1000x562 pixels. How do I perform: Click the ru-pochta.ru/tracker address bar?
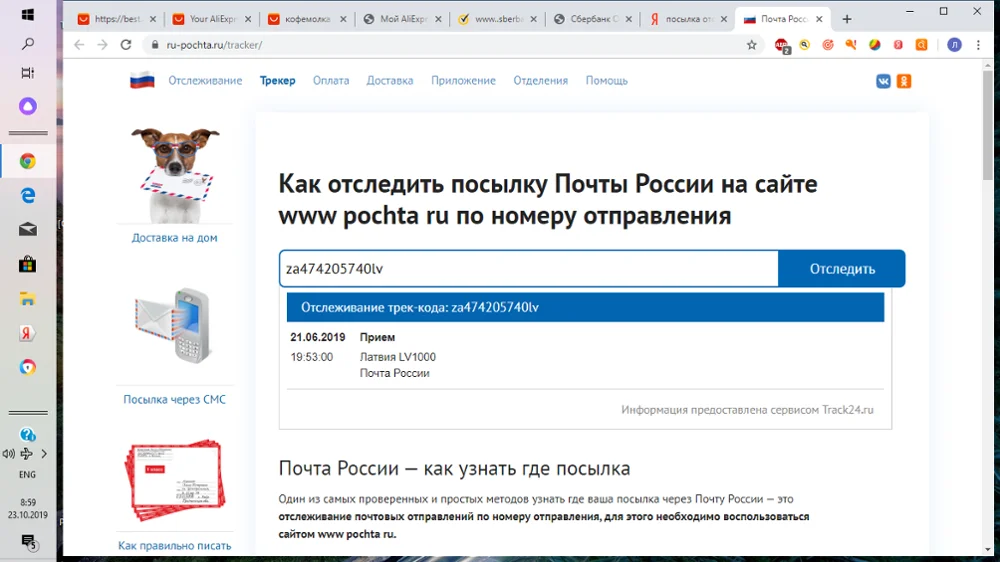click(446, 45)
